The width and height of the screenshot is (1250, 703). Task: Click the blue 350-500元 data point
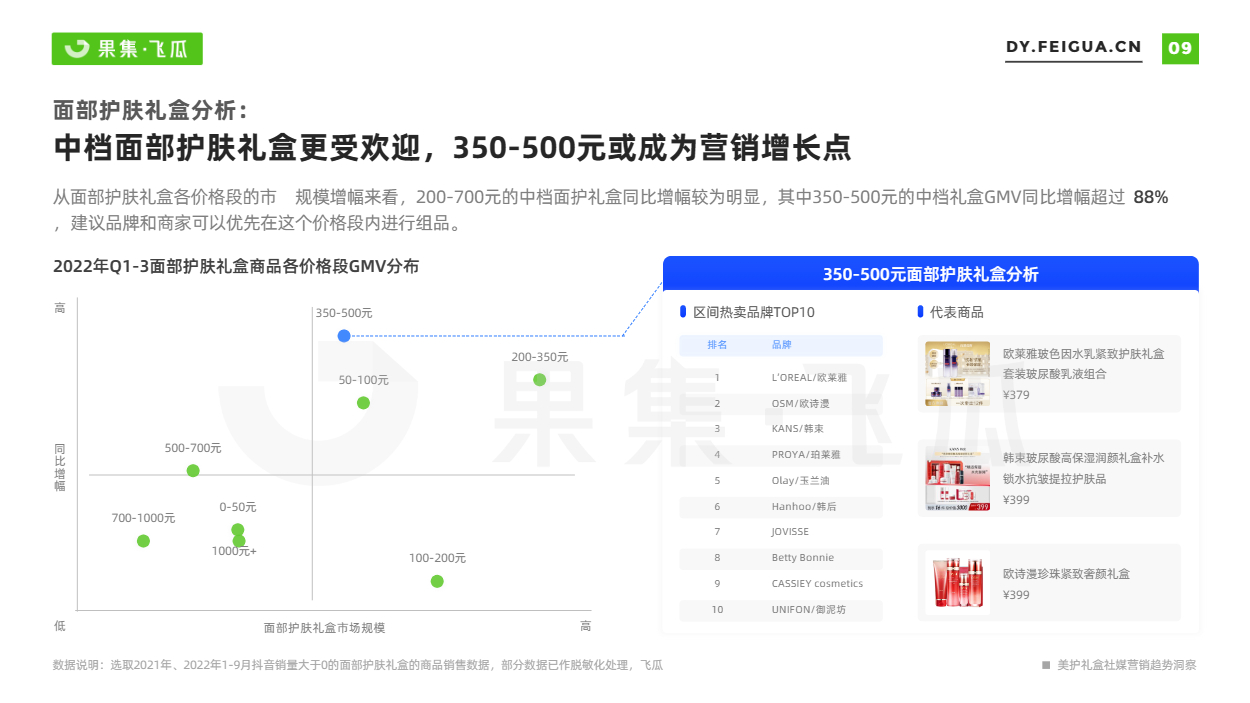(344, 336)
